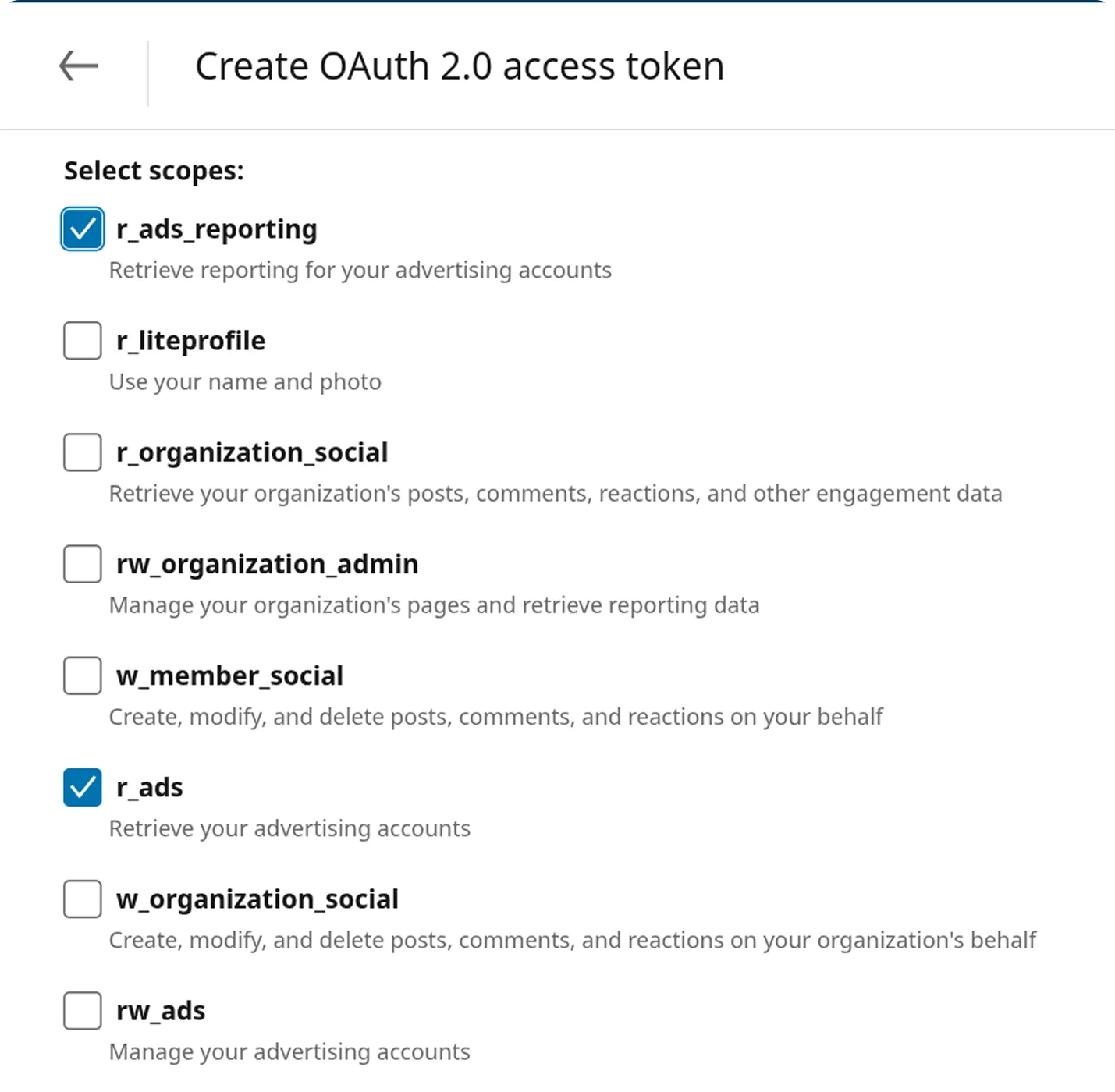The height and width of the screenshot is (1092, 1115).
Task: Click the rw_ads scope name
Action: click(x=161, y=1011)
